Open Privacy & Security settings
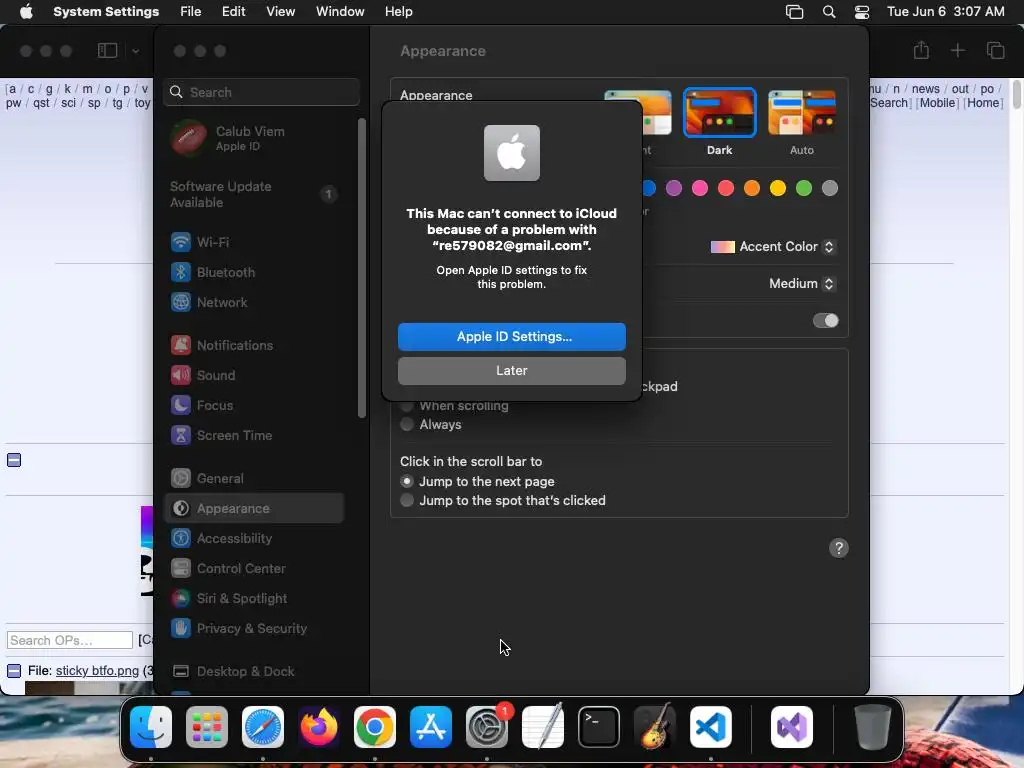The height and width of the screenshot is (768, 1024). pos(254,629)
